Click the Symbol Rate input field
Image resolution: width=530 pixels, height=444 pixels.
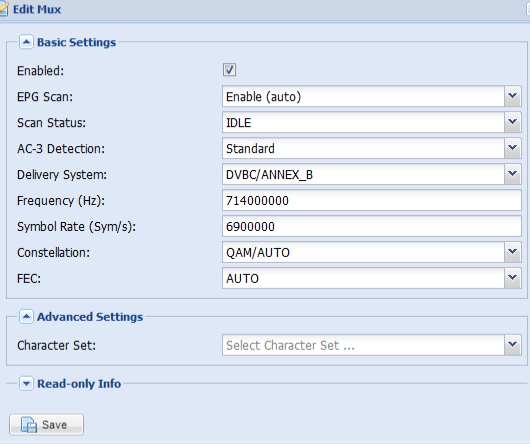click(x=372, y=226)
